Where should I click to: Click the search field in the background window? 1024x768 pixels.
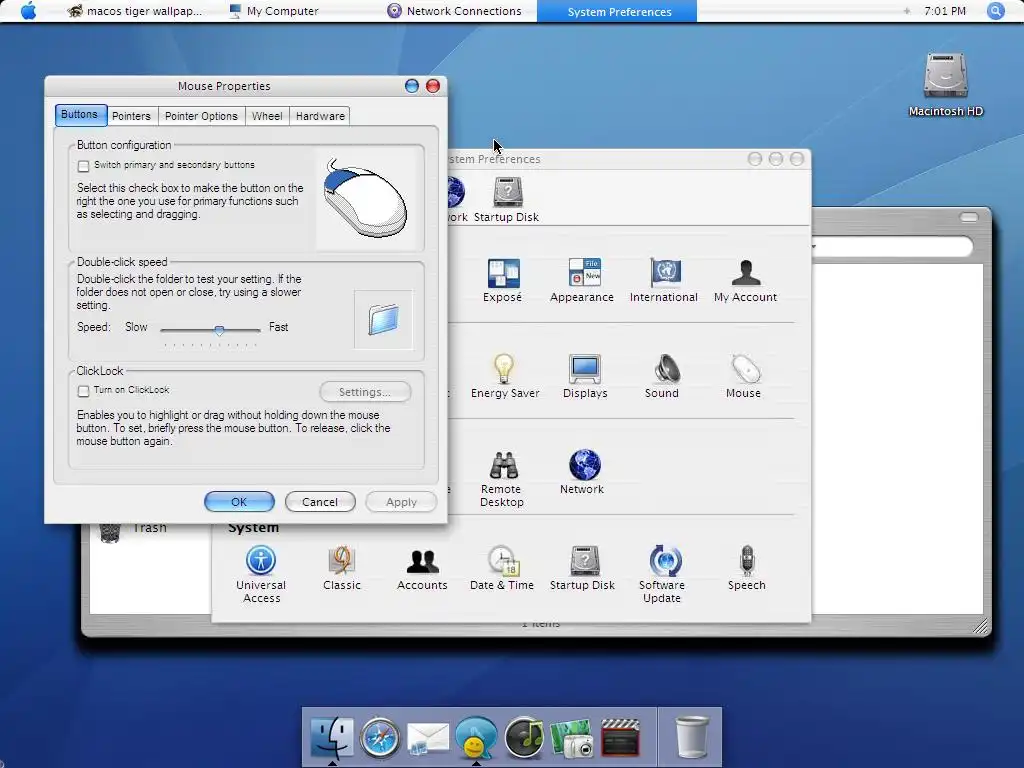pyautogui.click(x=892, y=247)
